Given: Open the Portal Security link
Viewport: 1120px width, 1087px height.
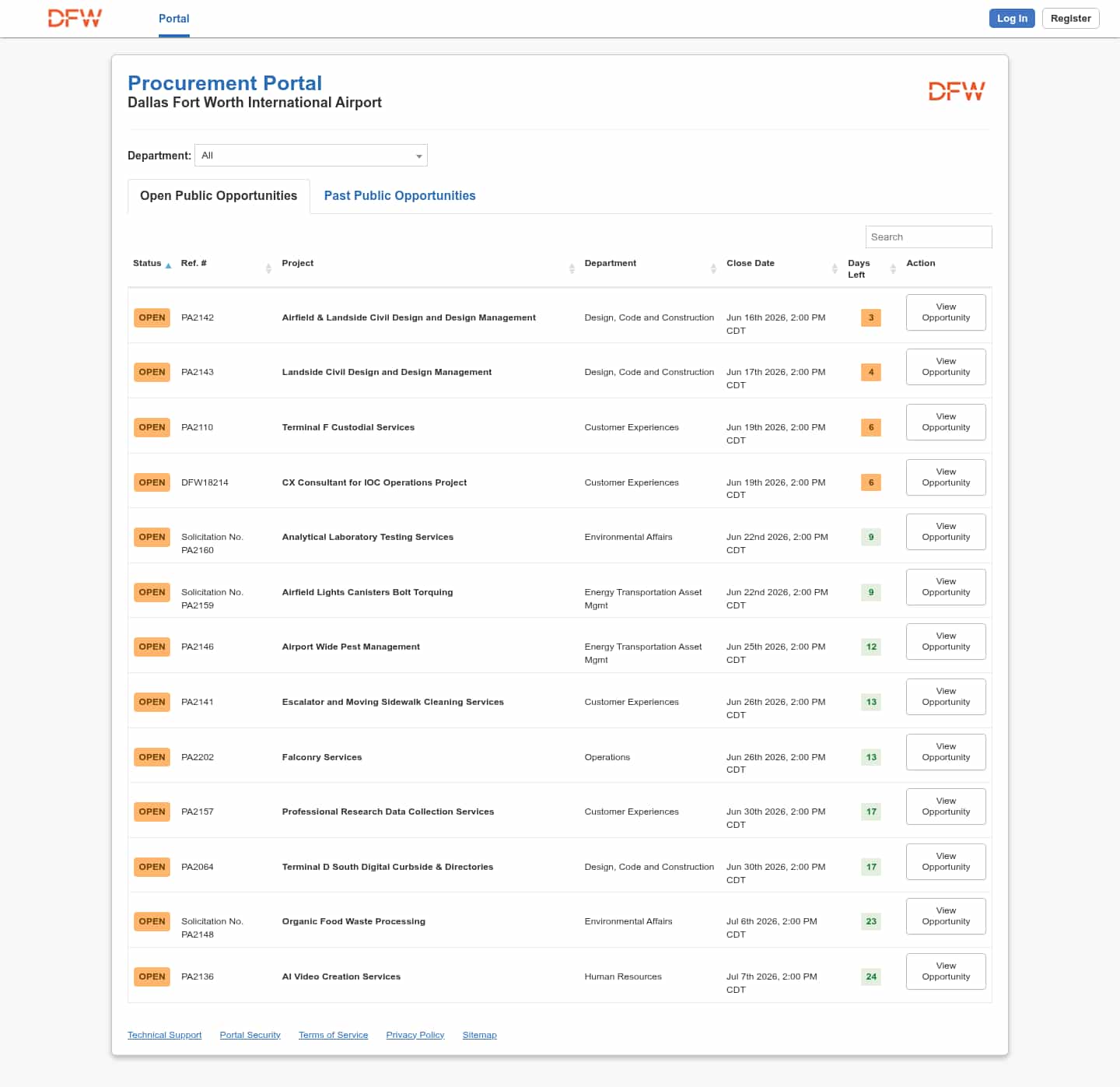Looking at the screenshot, I should click(250, 1035).
